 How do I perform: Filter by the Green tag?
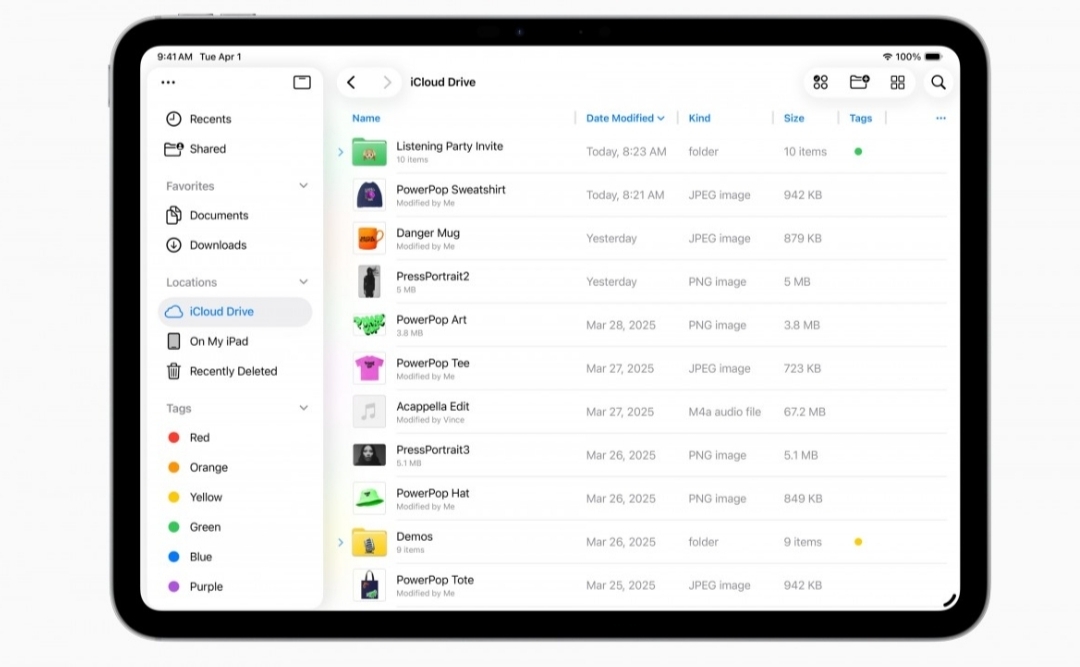pos(234,527)
